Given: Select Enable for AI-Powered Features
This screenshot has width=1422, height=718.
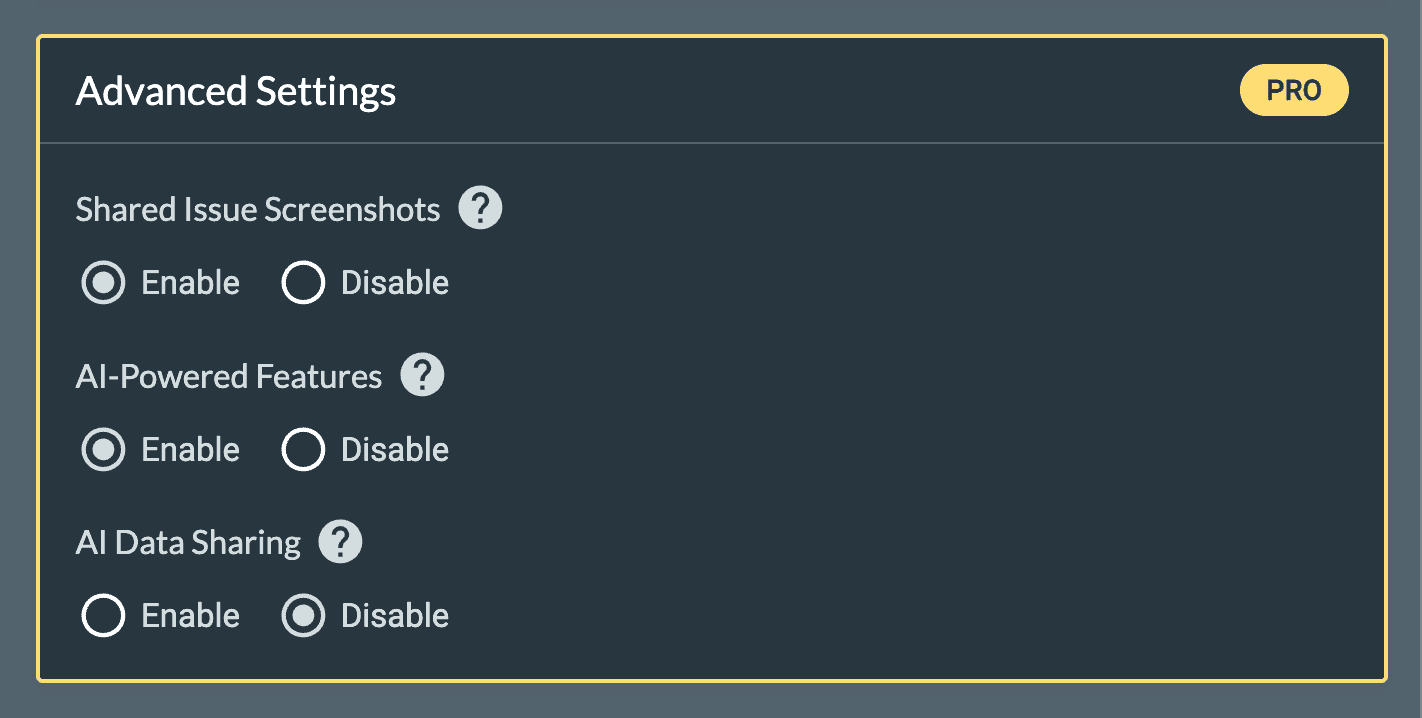Looking at the screenshot, I should 103,449.
